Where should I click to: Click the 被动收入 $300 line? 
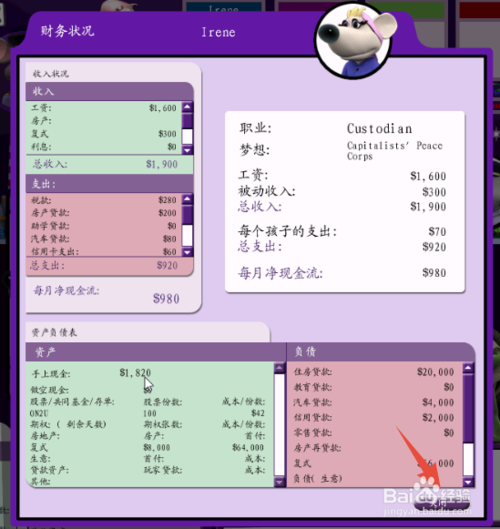342,192
